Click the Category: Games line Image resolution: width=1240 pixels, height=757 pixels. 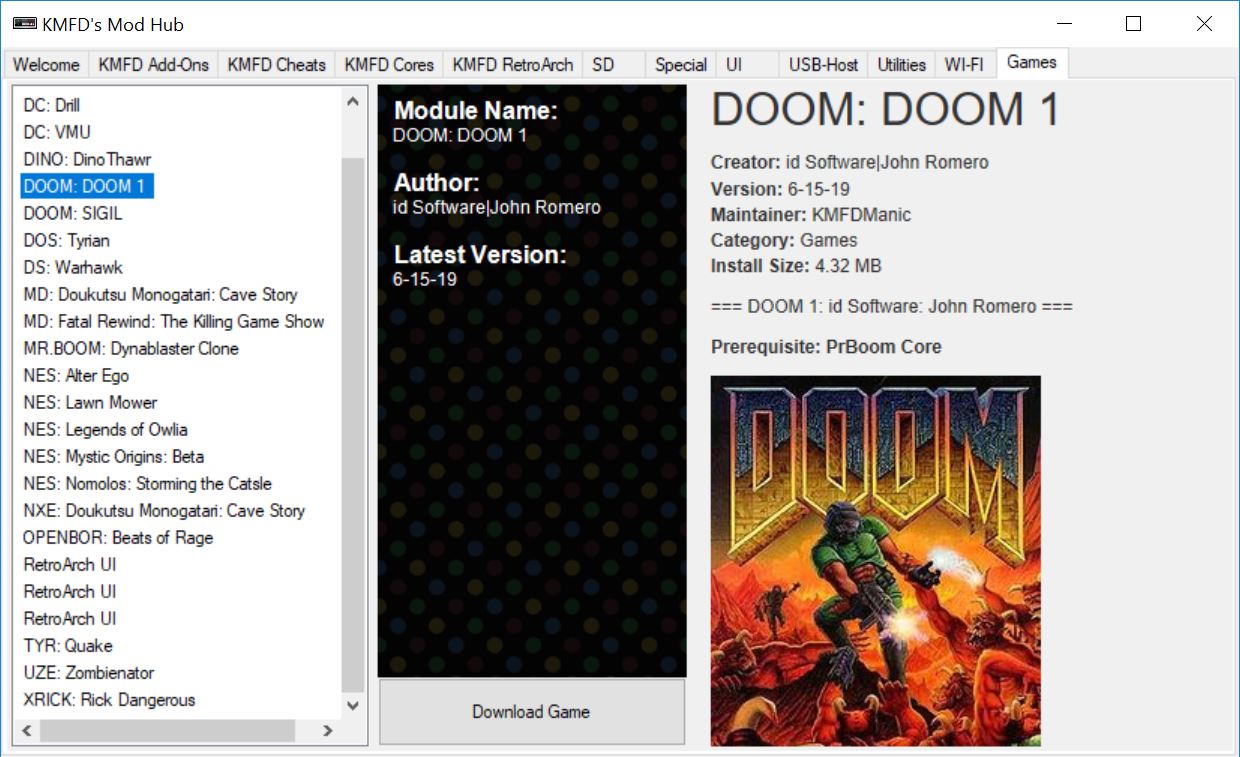[x=784, y=240]
